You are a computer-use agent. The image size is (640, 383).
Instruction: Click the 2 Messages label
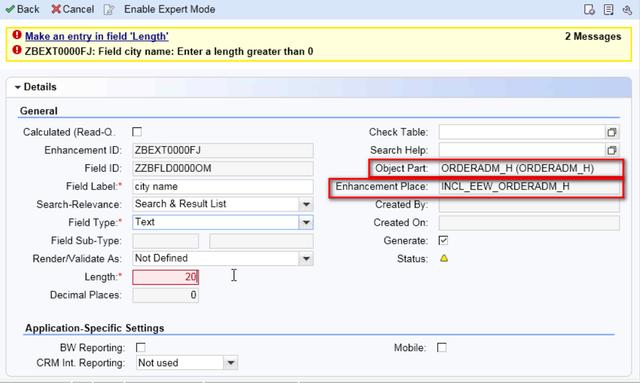(593, 36)
